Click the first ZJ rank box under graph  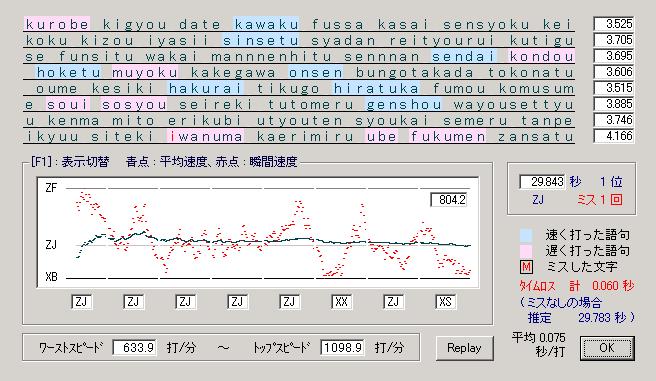click(x=82, y=302)
